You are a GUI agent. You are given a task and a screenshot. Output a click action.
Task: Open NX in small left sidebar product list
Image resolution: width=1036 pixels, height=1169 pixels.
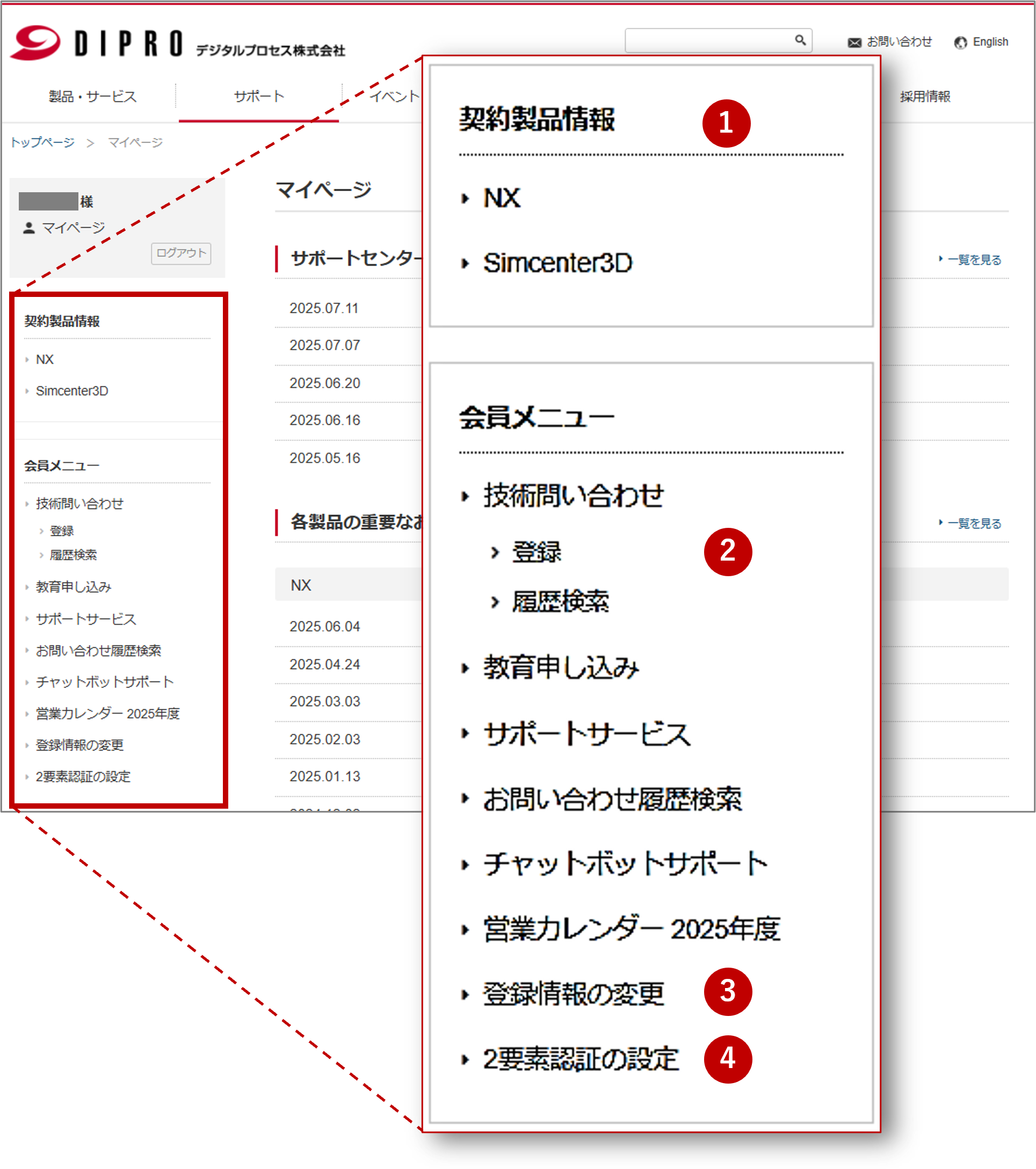(45, 359)
